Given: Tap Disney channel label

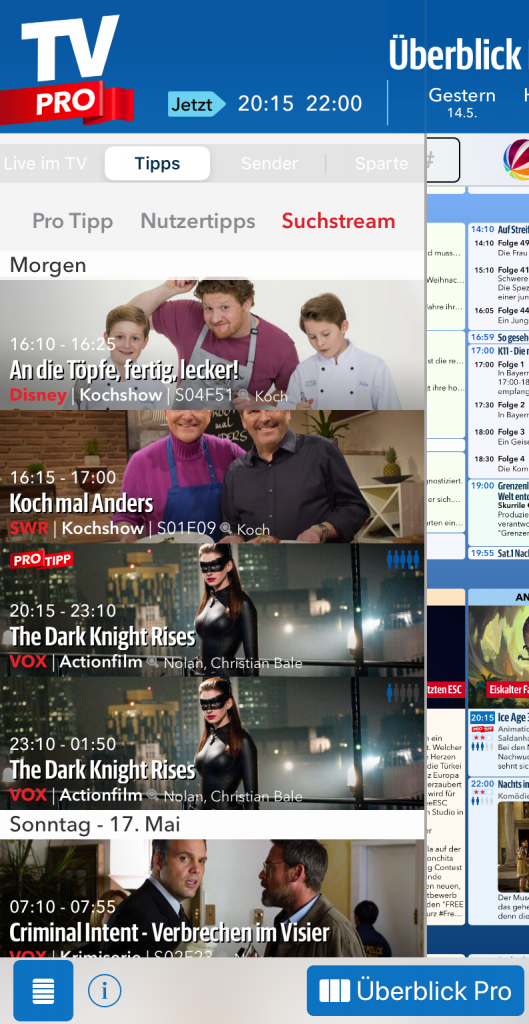Looking at the screenshot, I should [38, 395].
